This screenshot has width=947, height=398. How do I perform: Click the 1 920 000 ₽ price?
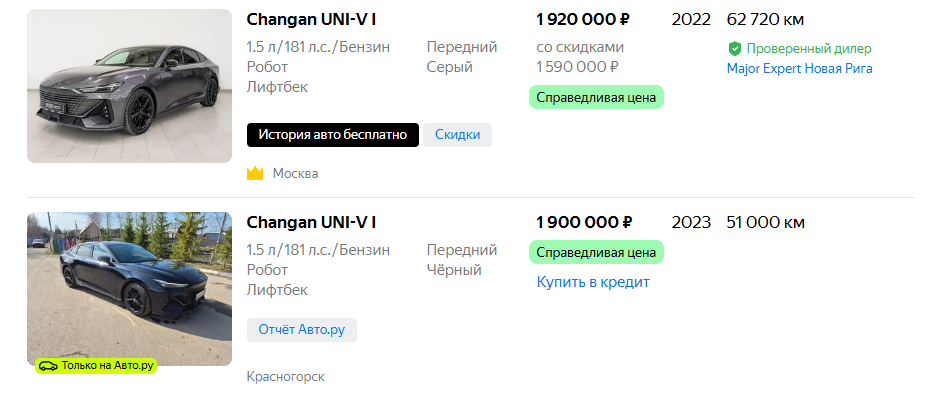tap(583, 20)
